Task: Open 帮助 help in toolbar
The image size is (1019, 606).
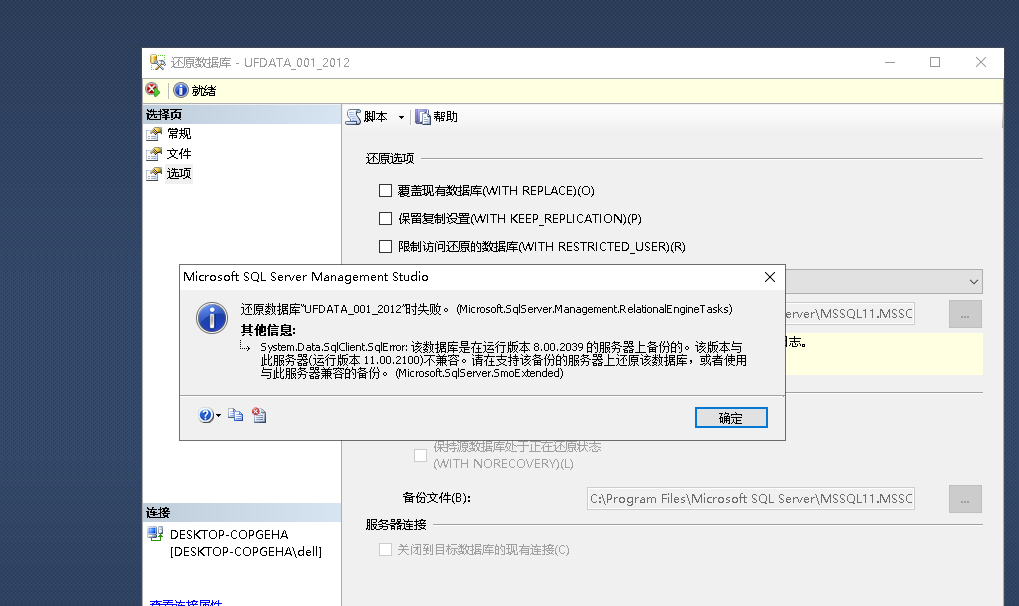Action: [437, 116]
